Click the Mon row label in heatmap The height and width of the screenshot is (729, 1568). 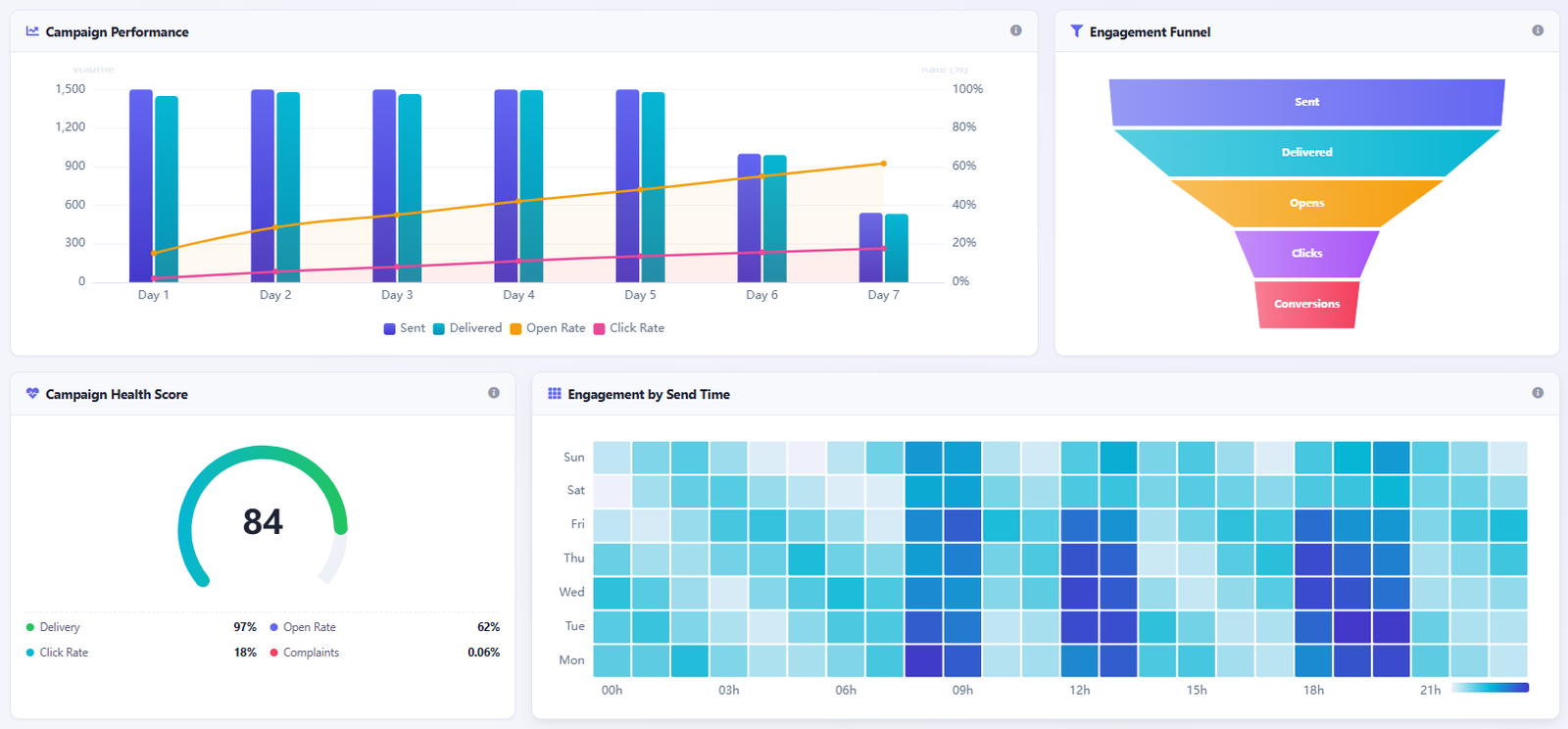[x=571, y=660]
